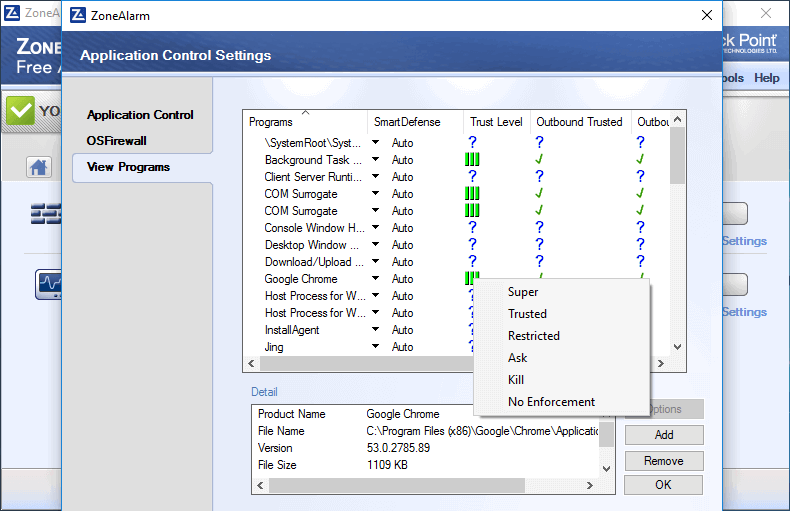Screen dimensions: 790x511
Task: Click SmartDefense column header
Action: [x=415, y=122]
